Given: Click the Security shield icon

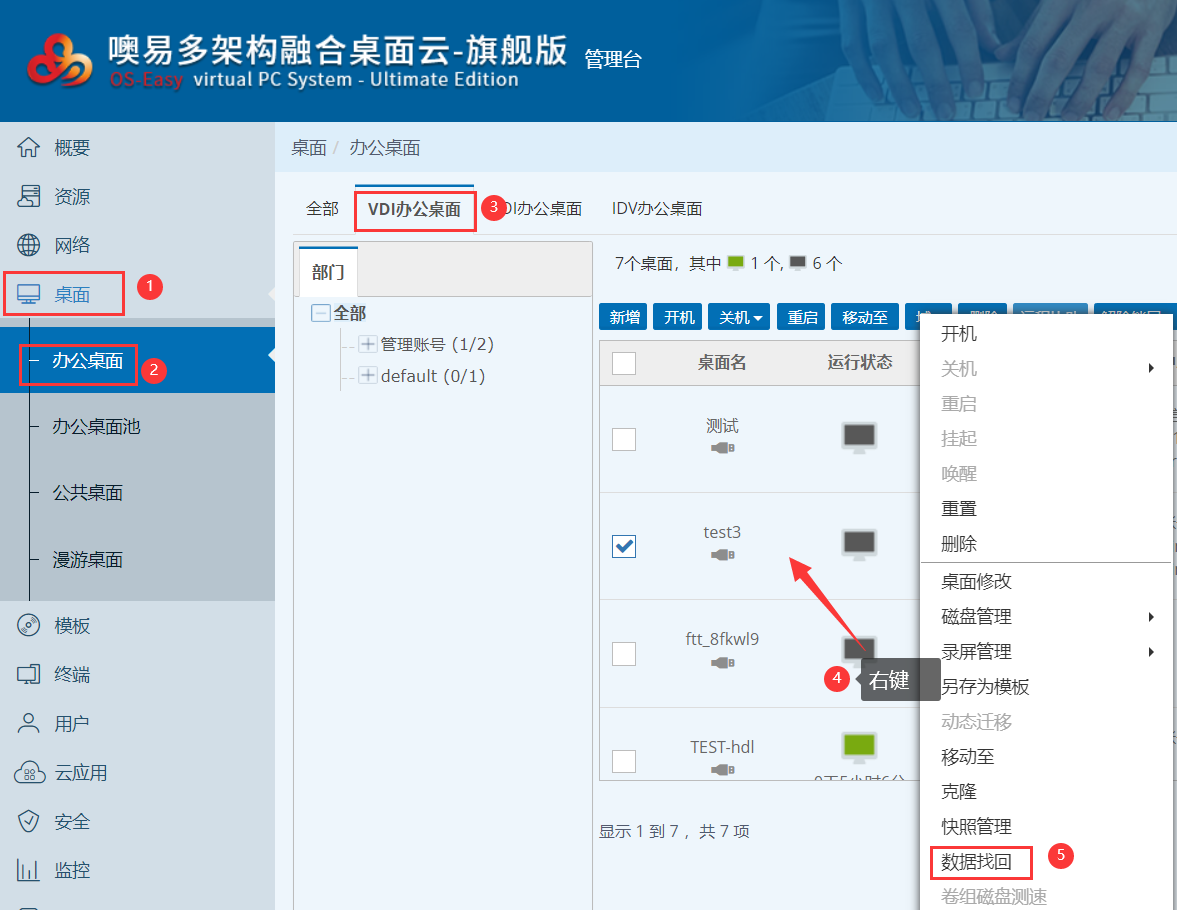Looking at the screenshot, I should pyautogui.click(x=29, y=821).
